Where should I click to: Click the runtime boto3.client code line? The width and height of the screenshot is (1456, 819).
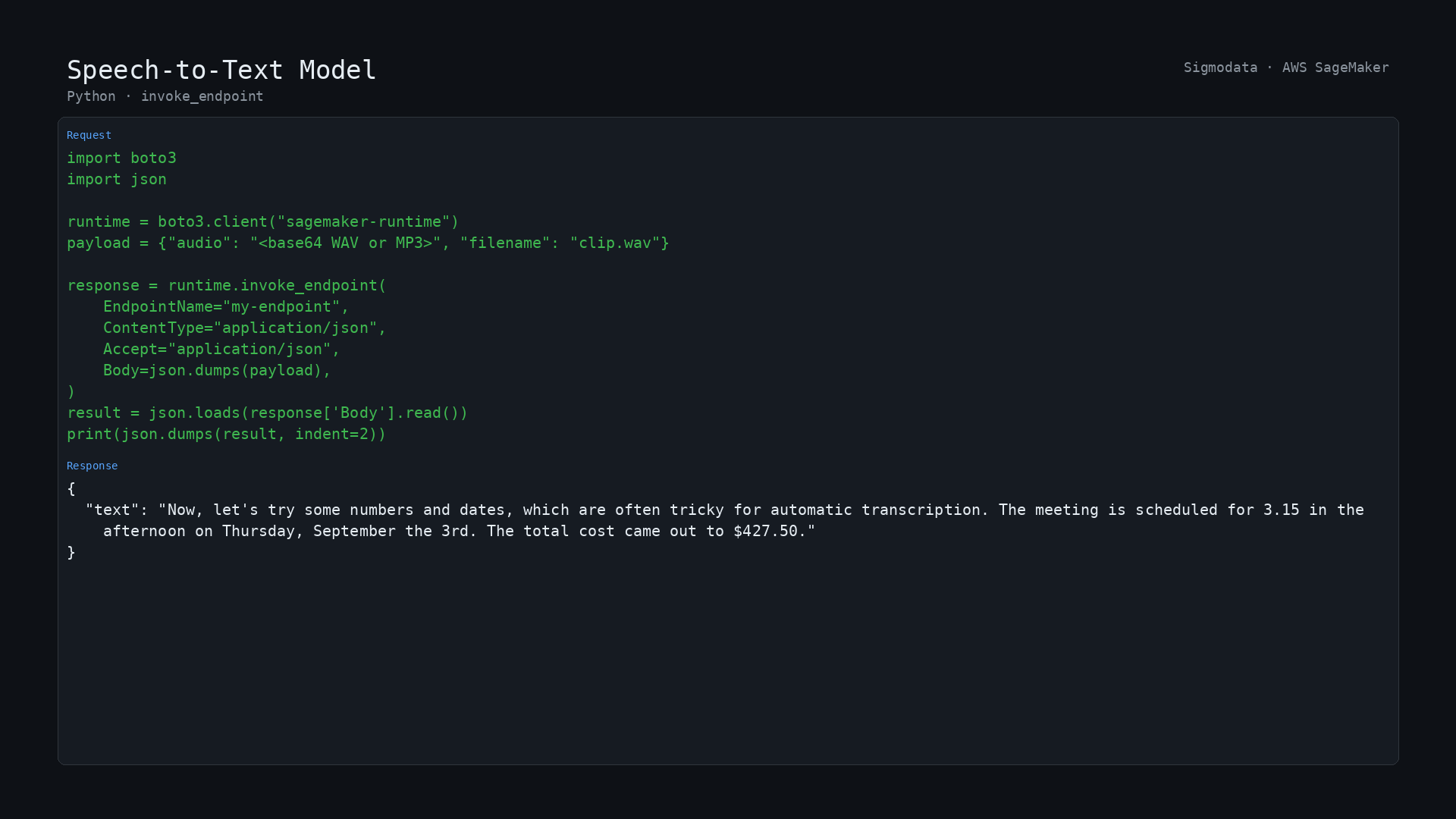click(x=263, y=221)
